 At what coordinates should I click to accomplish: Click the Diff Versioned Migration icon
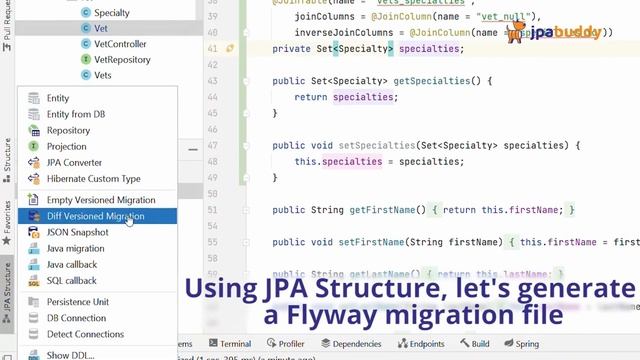coord(33,216)
